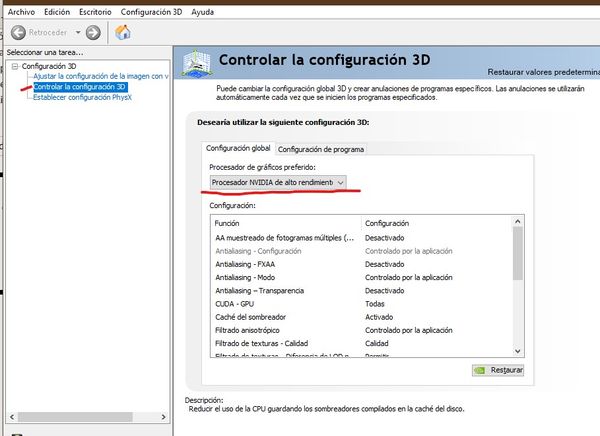Click Restaurar valores predeterminados link
The width and height of the screenshot is (600, 436).
pyautogui.click(x=543, y=72)
